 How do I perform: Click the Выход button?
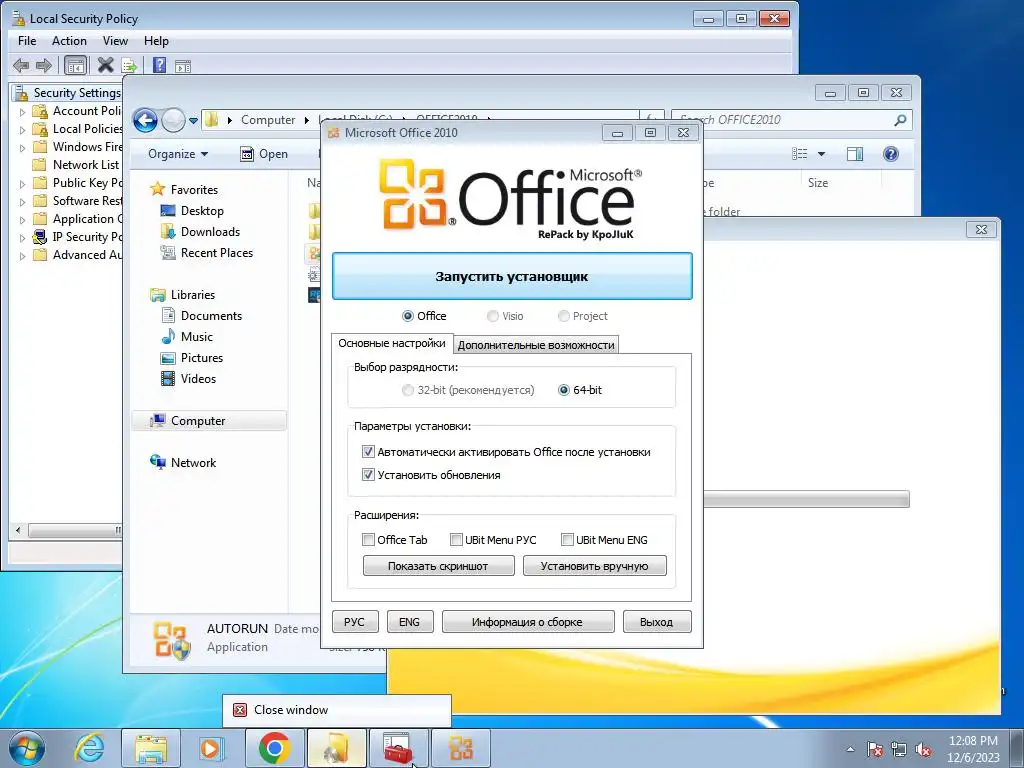click(x=656, y=622)
